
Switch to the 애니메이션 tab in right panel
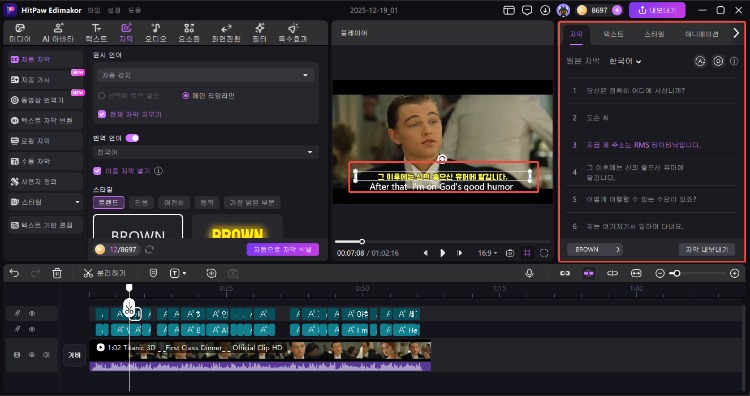702,34
